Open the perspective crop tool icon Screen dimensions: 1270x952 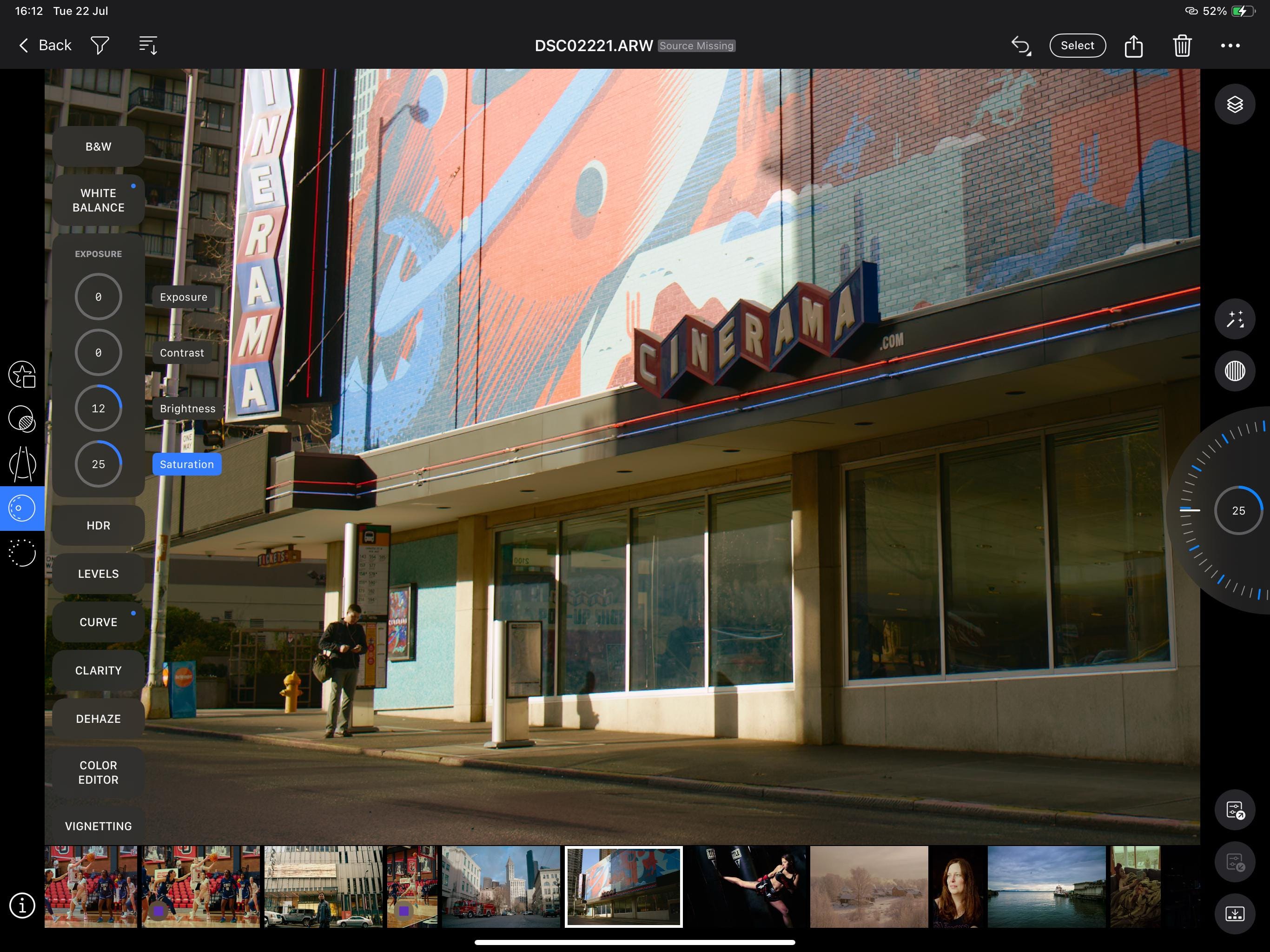(x=22, y=463)
